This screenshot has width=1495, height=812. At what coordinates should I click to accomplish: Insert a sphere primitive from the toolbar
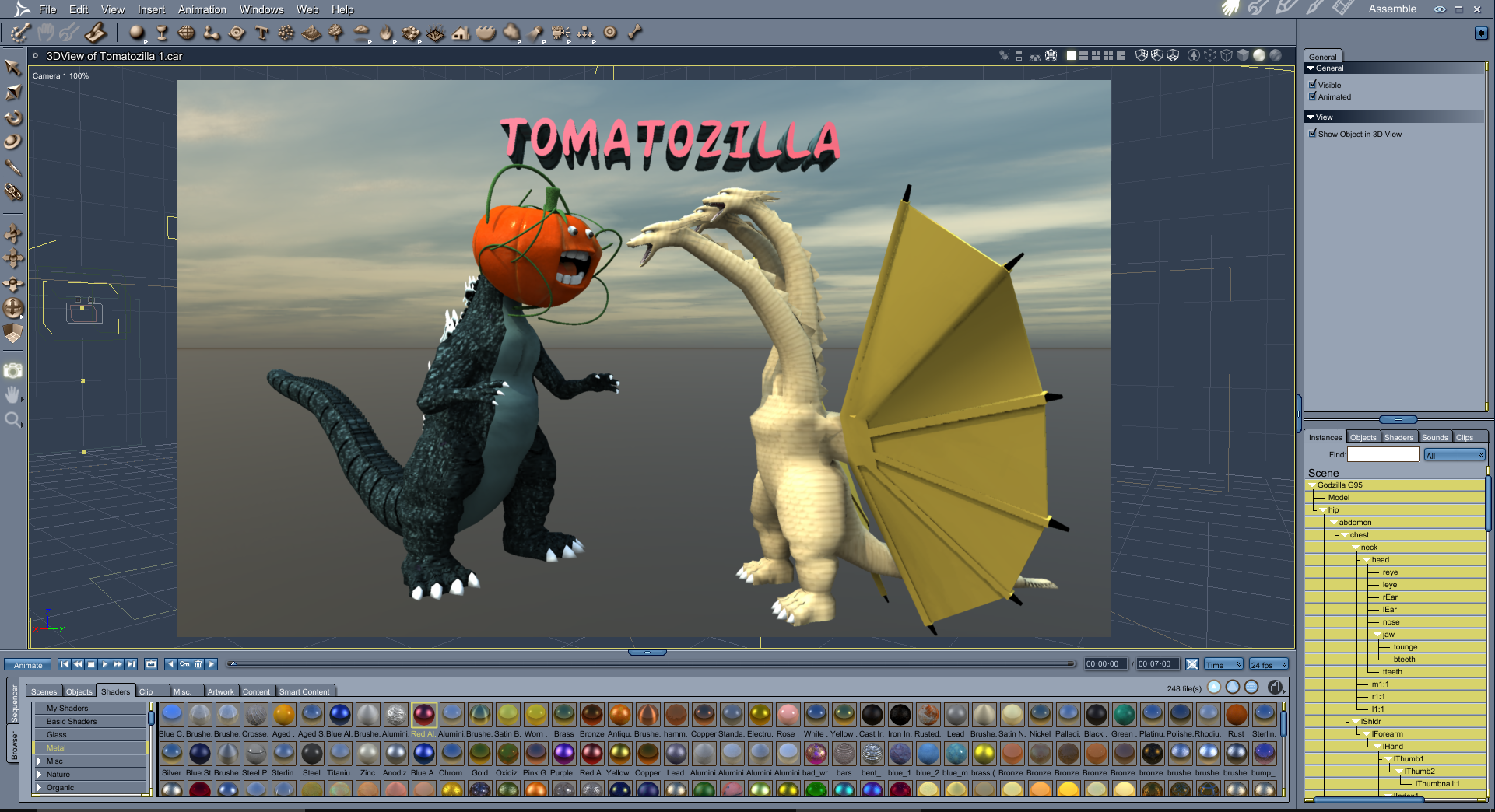(x=137, y=33)
